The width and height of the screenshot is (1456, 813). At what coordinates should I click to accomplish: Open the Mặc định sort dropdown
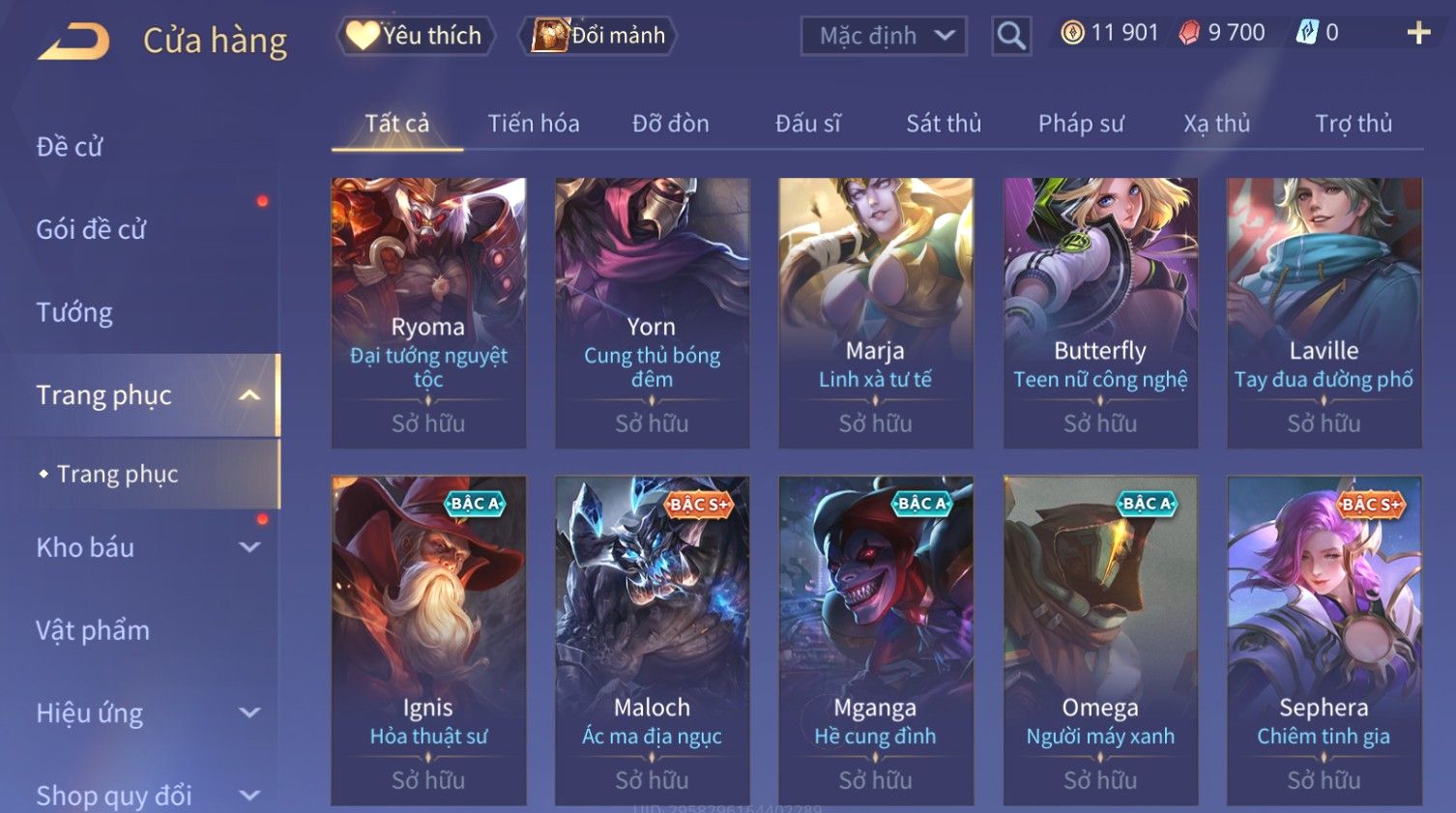point(884,36)
